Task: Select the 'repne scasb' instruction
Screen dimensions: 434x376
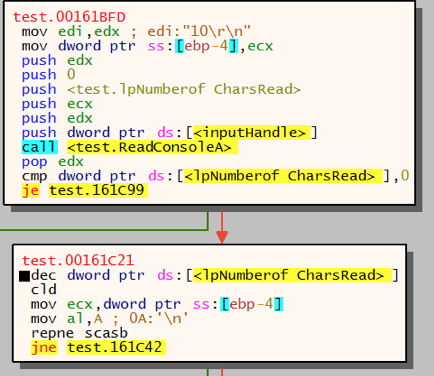Action: tap(79, 333)
